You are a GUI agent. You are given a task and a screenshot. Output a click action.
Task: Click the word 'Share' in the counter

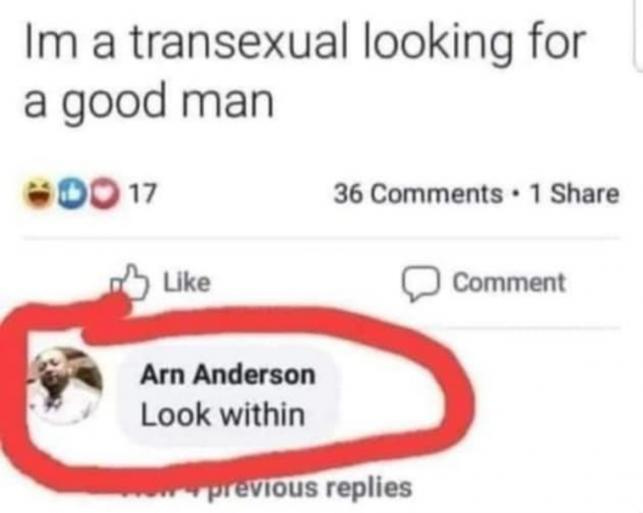click(x=585, y=194)
